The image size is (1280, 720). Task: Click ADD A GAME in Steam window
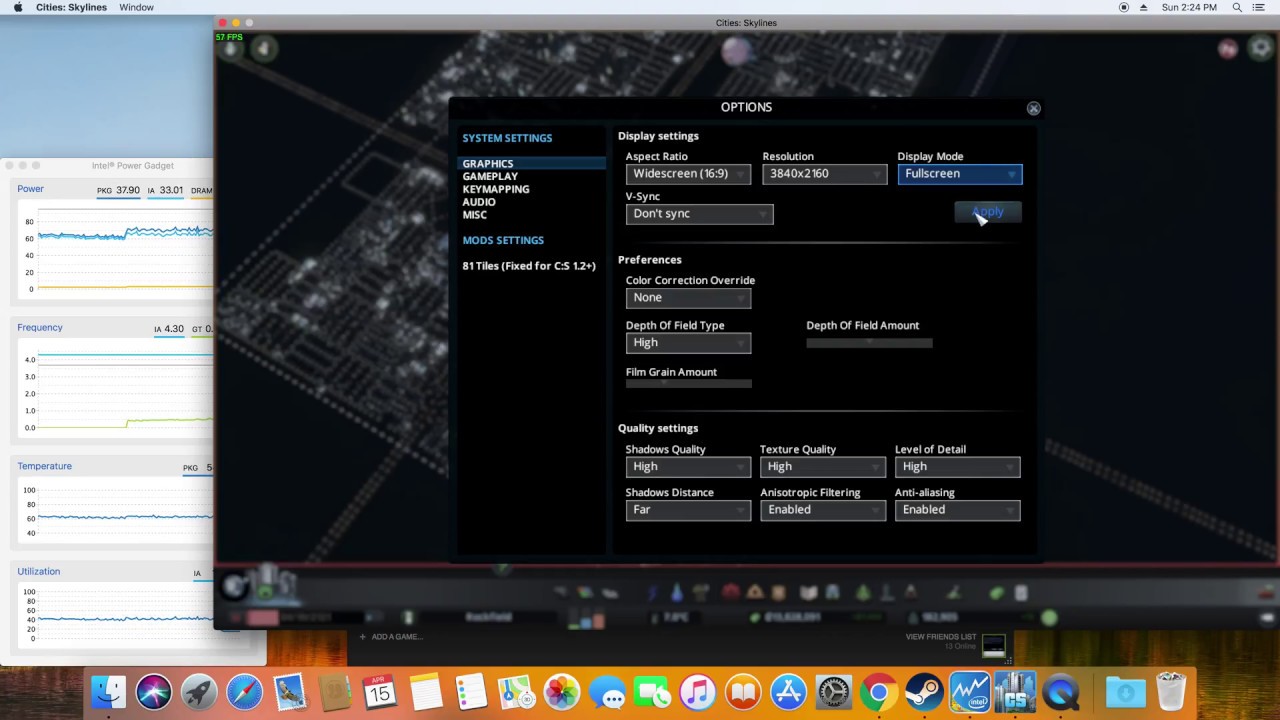point(391,637)
